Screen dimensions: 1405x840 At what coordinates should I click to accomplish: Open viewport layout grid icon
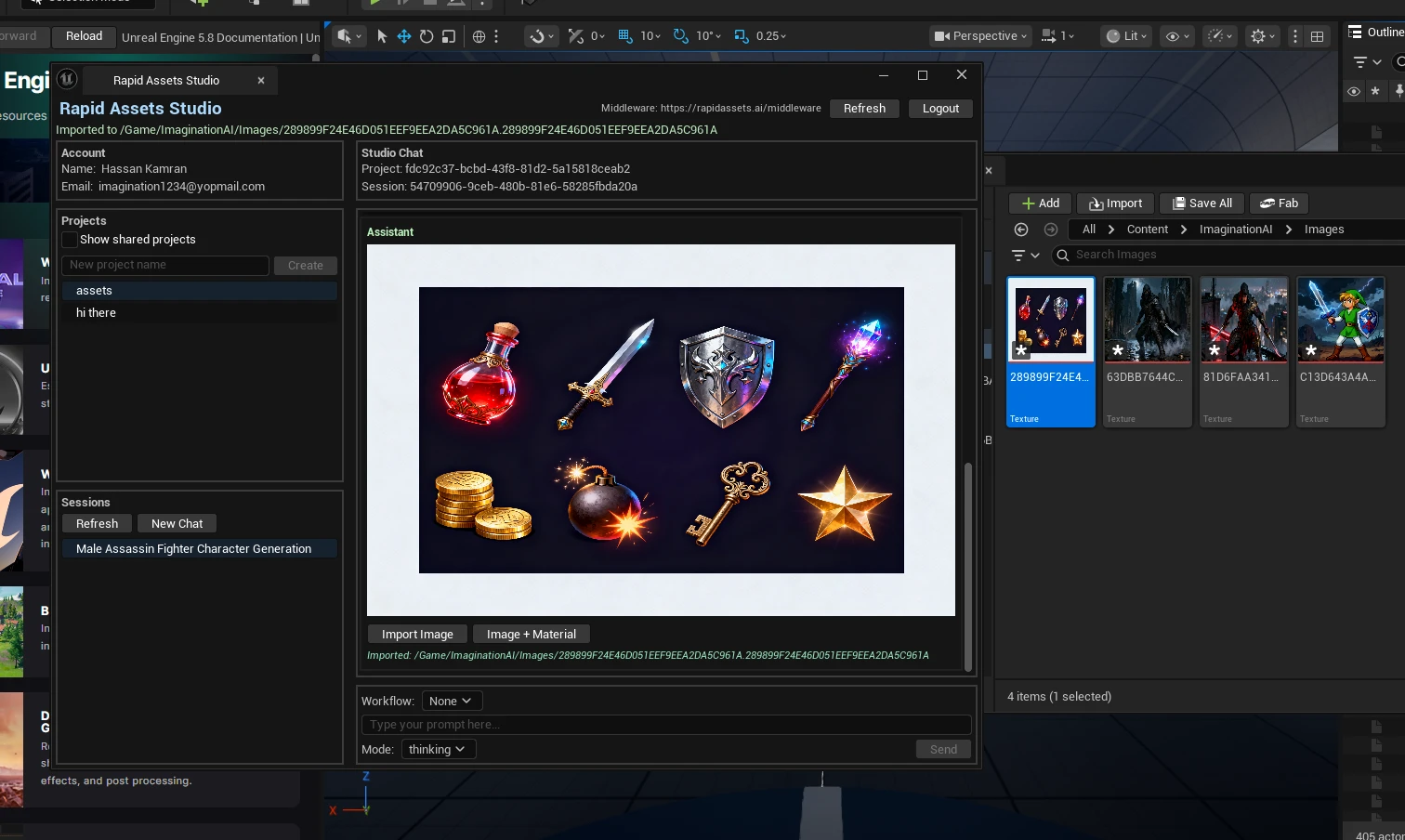[1317, 36]
